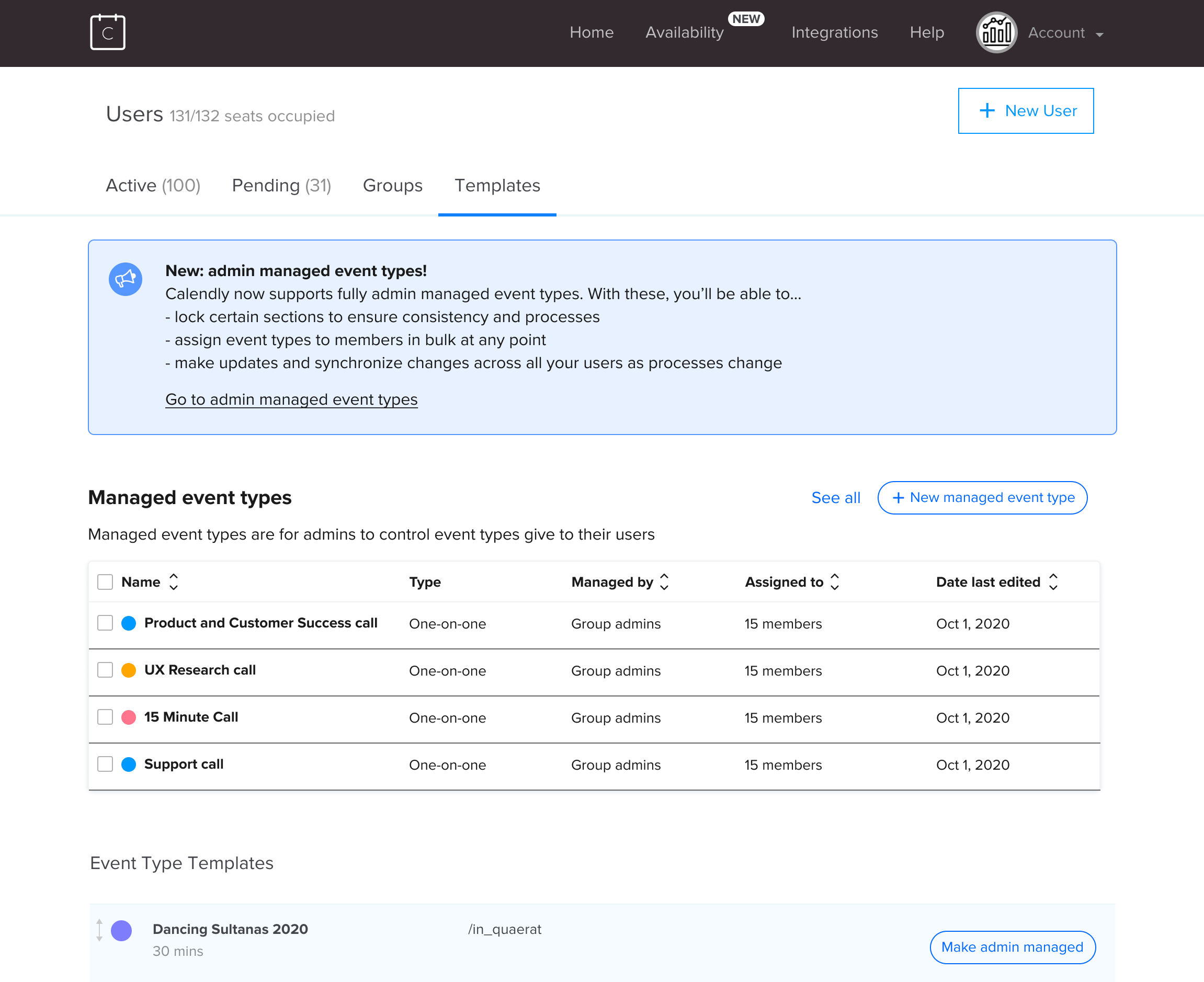Select all managed event types checkbox
1204x982 pixels.
pos(105,581)
